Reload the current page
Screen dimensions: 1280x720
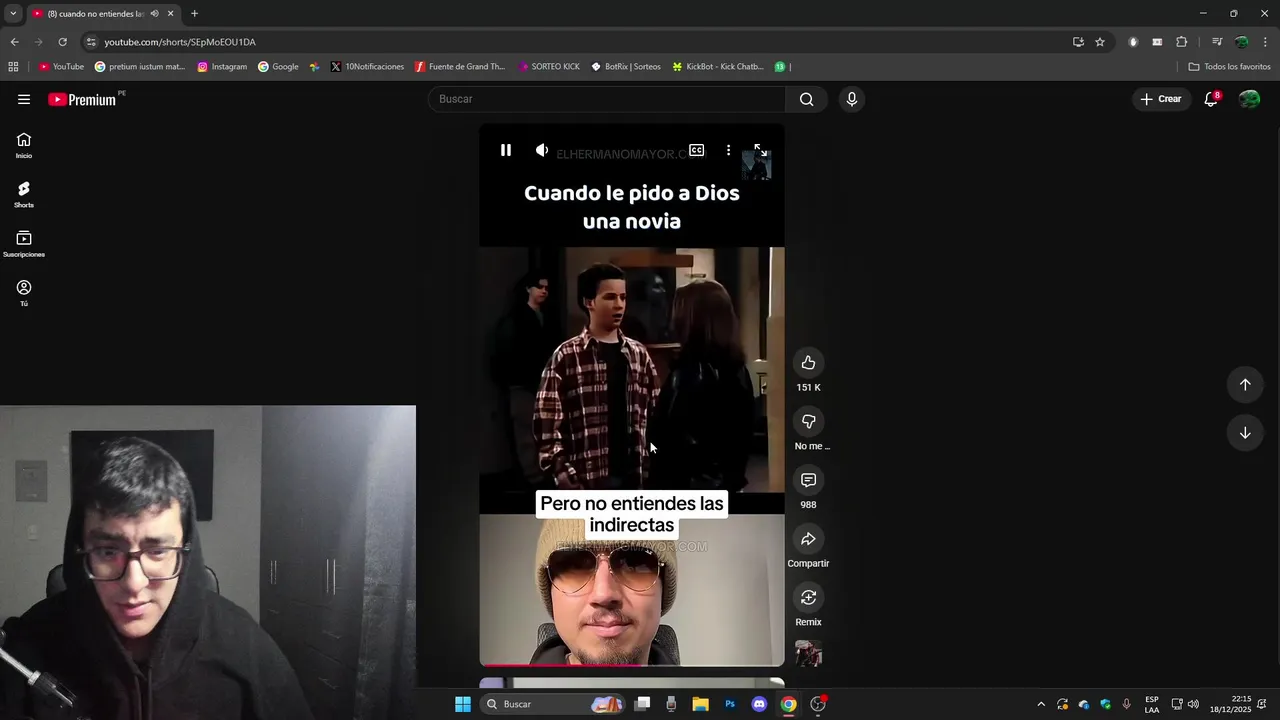coord(62,42)
